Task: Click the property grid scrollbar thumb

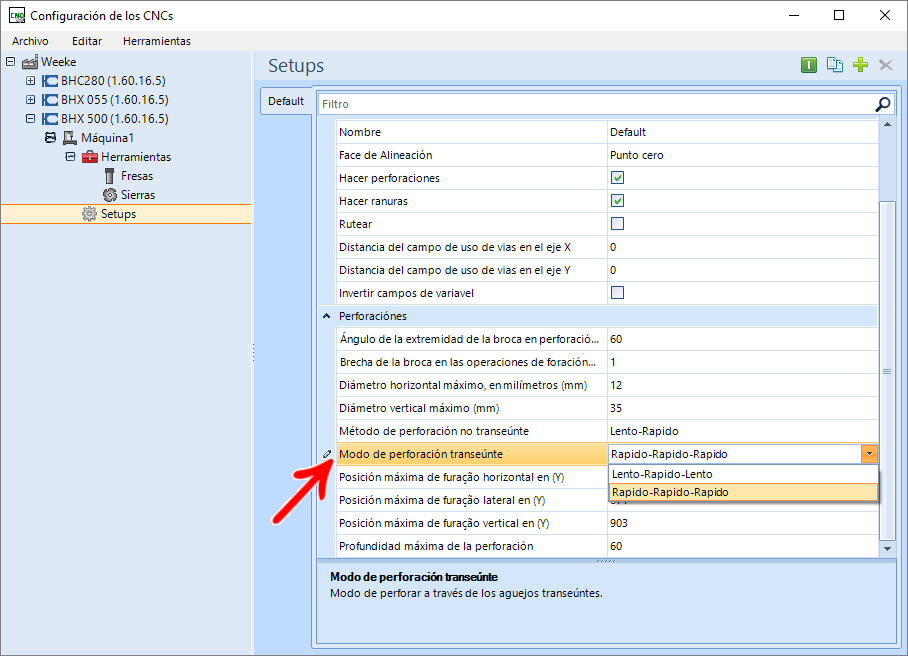Action: (887, 371)
